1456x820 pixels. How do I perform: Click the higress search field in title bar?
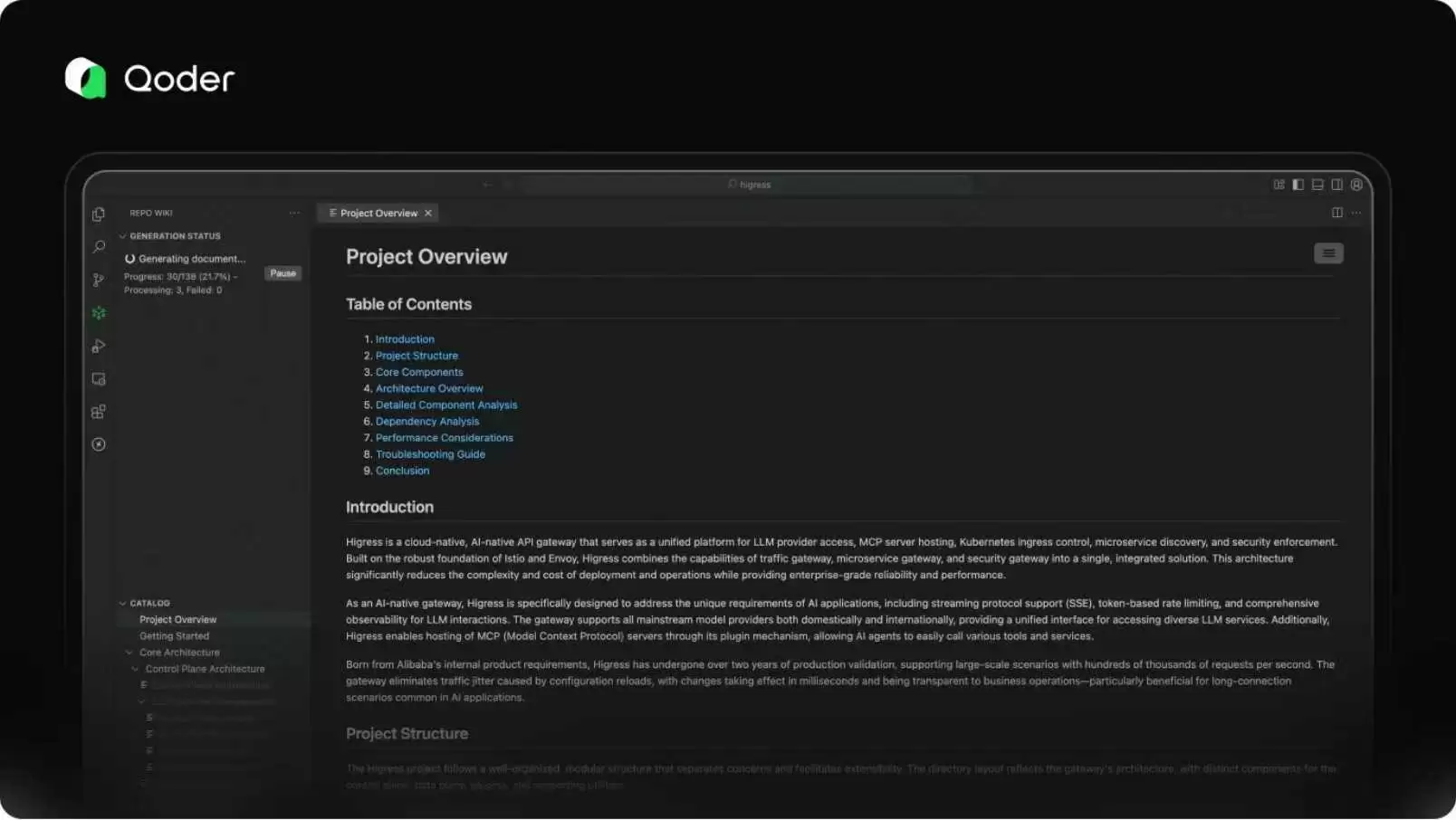point(749,185)
